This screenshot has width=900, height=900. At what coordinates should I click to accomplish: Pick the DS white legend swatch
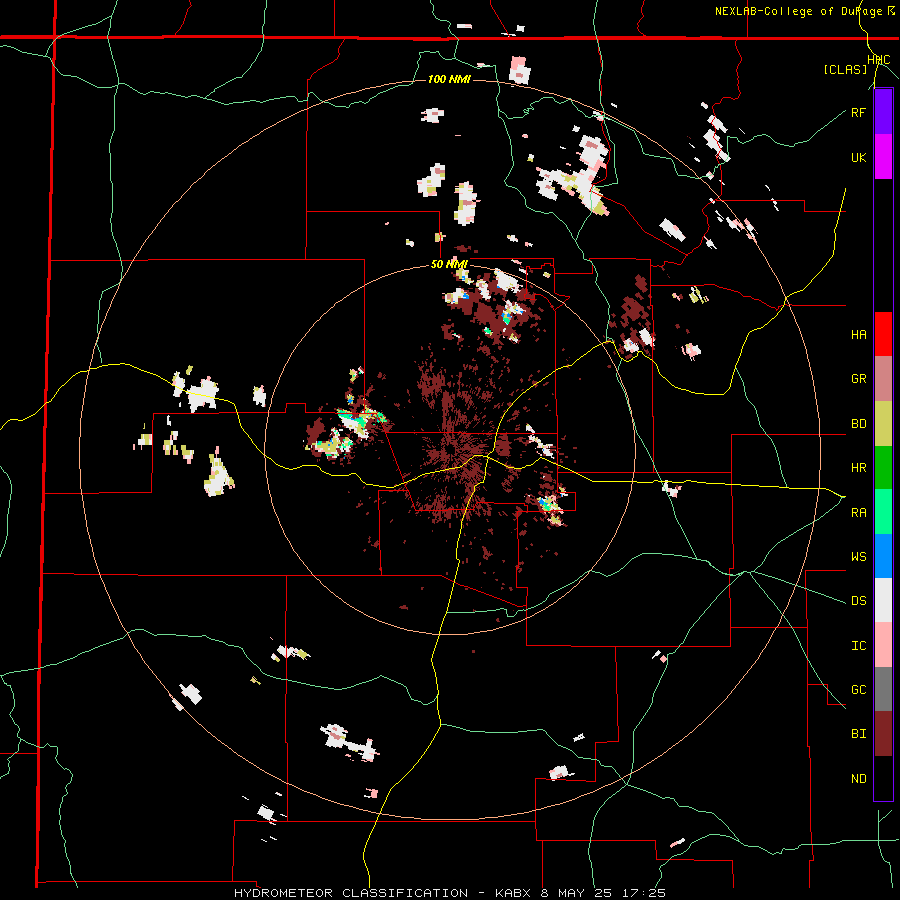tap(883, 600)
